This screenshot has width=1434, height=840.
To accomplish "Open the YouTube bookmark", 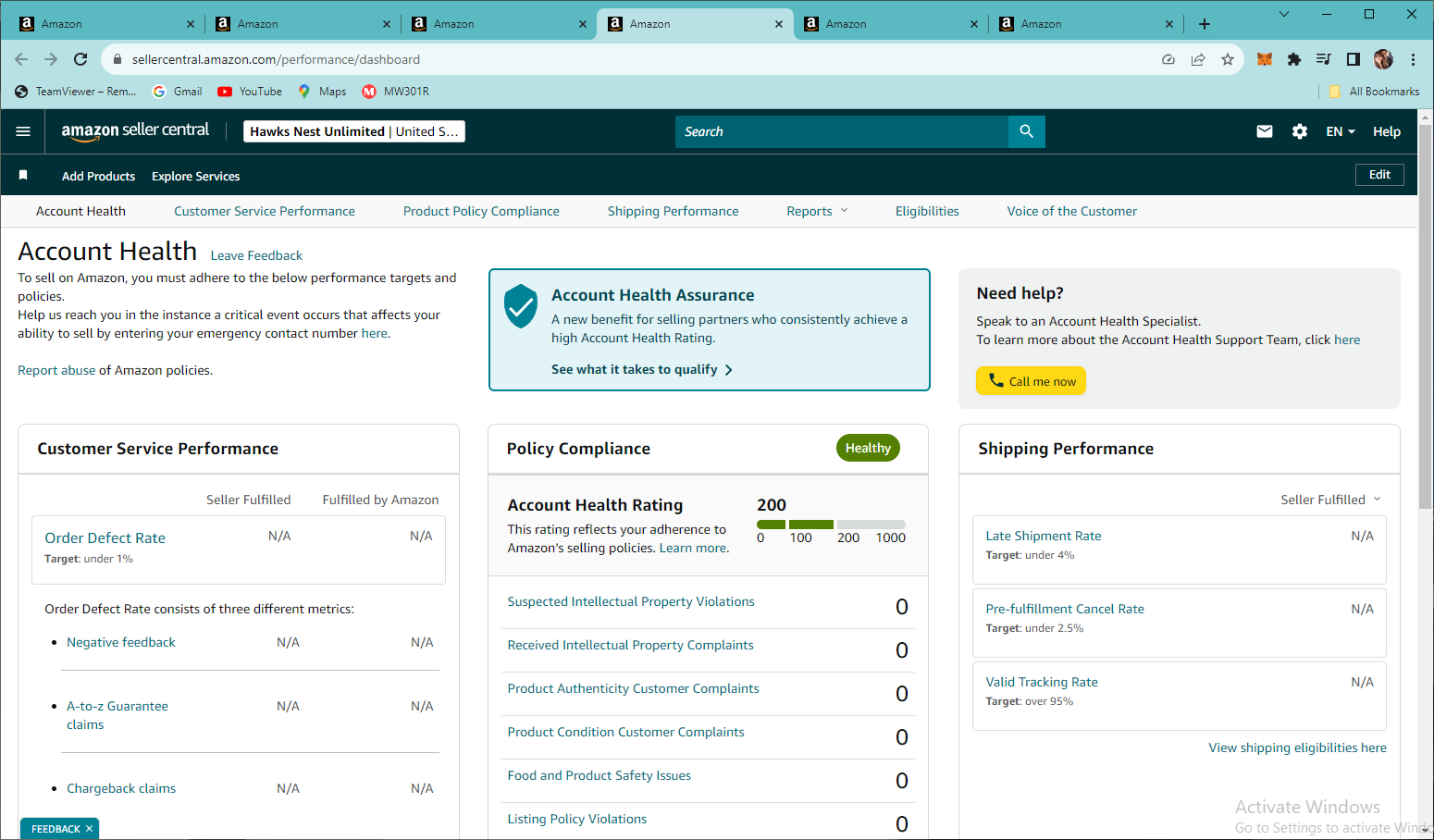I will click(250, 92).
